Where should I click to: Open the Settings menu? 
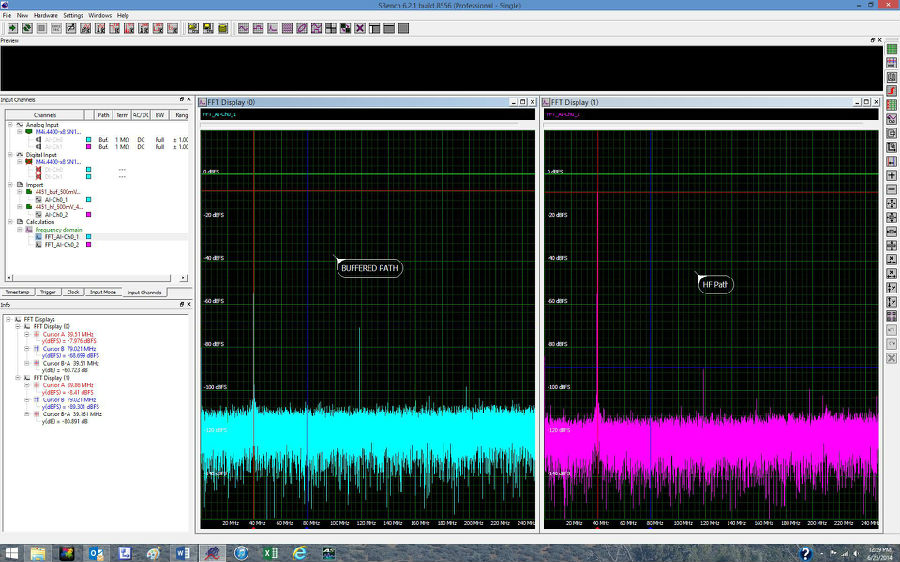(x=73, y=15)
